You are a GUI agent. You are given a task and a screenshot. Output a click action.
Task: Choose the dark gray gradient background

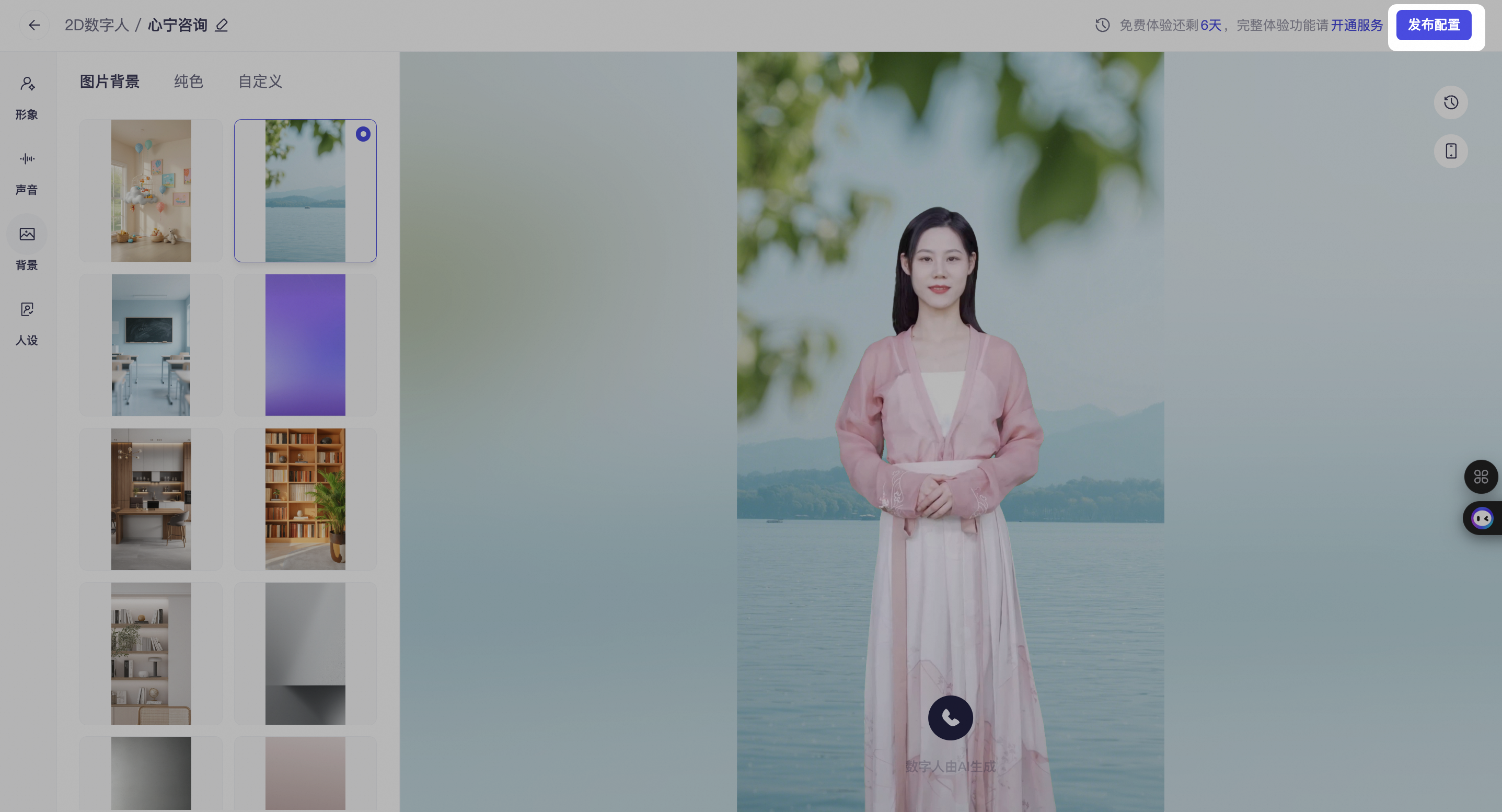pyautogui.click(x=151, y=773)
